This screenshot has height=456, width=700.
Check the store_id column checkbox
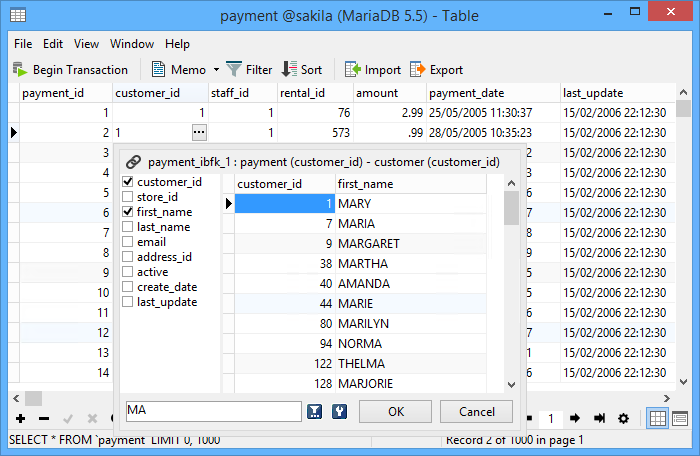128,197
